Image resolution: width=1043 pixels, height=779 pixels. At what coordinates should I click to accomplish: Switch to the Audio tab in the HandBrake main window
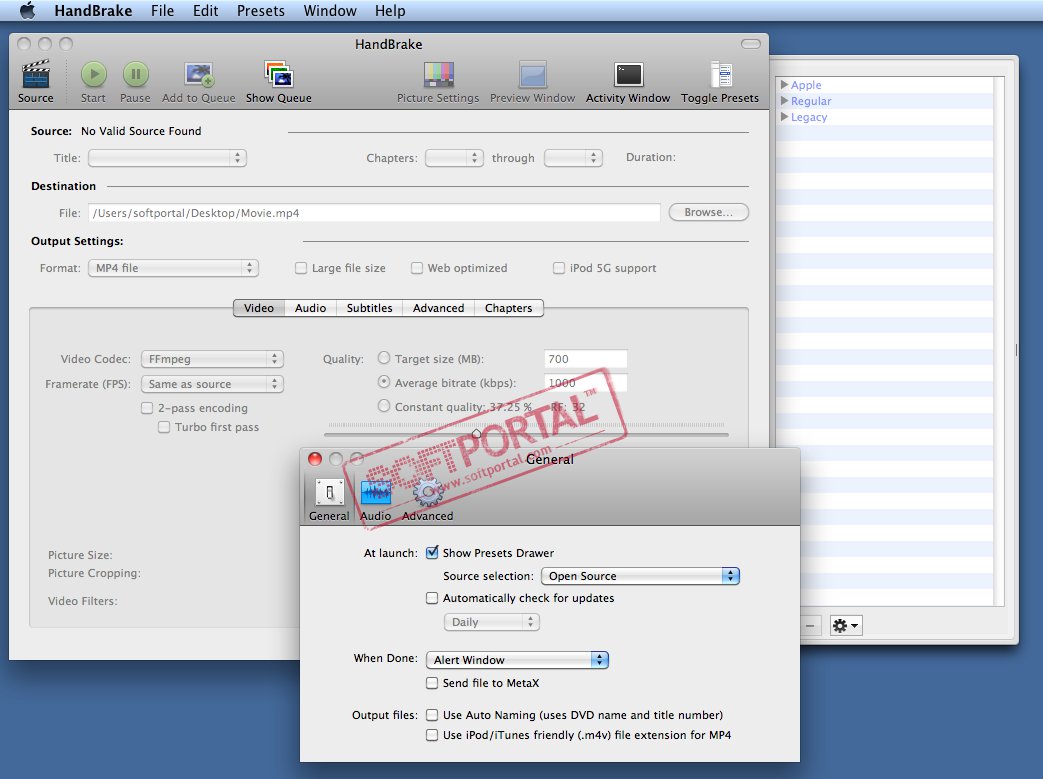(x=311, y=308)
